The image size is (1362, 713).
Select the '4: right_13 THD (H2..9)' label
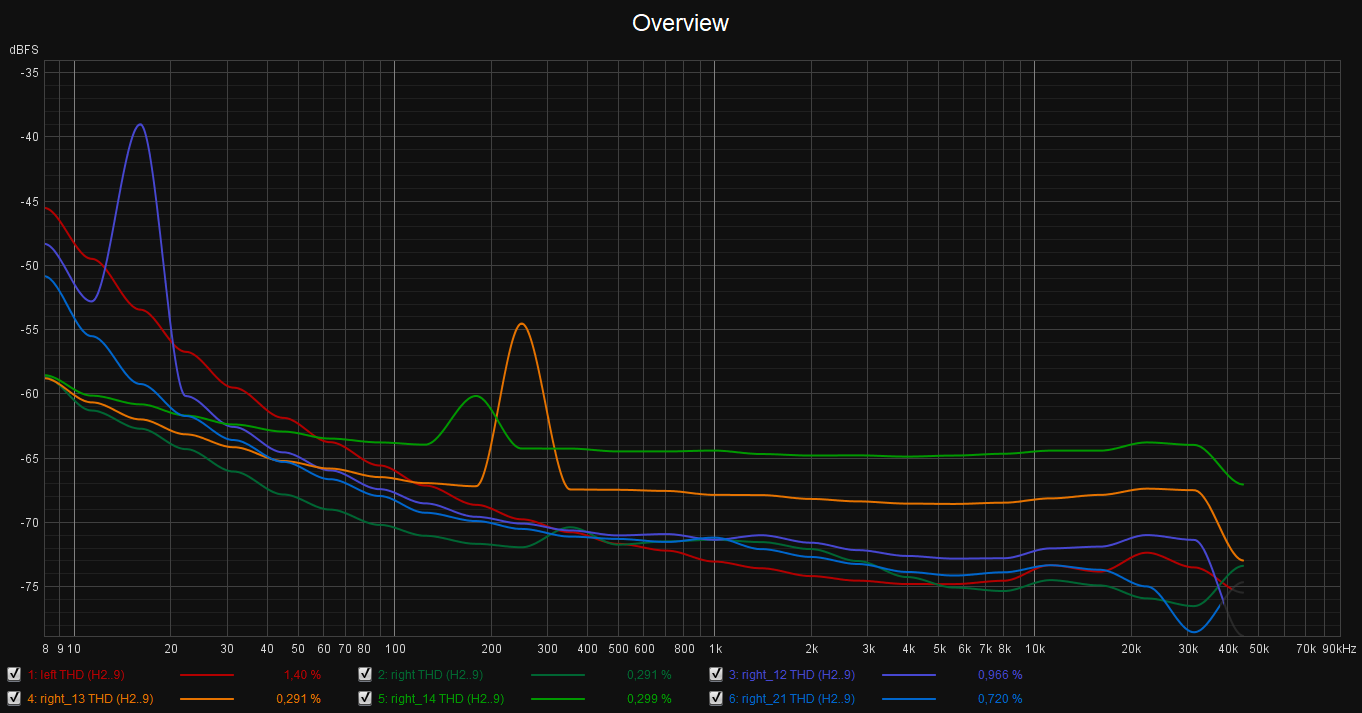pos(90,699)
